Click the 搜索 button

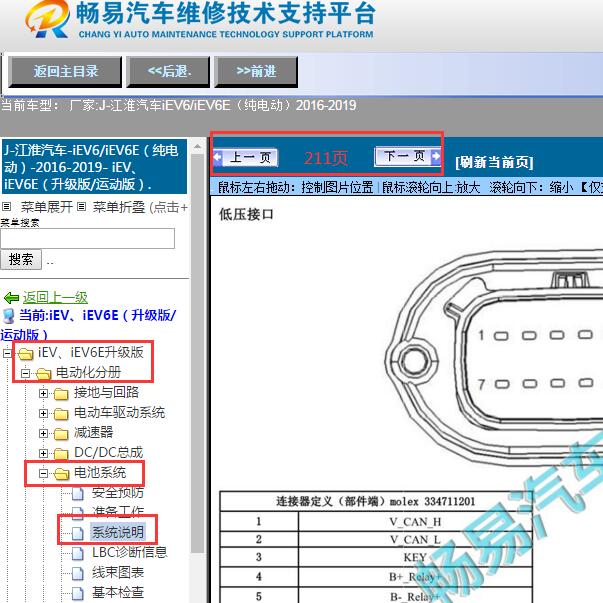pyautogui.click(x=21, y=259)
